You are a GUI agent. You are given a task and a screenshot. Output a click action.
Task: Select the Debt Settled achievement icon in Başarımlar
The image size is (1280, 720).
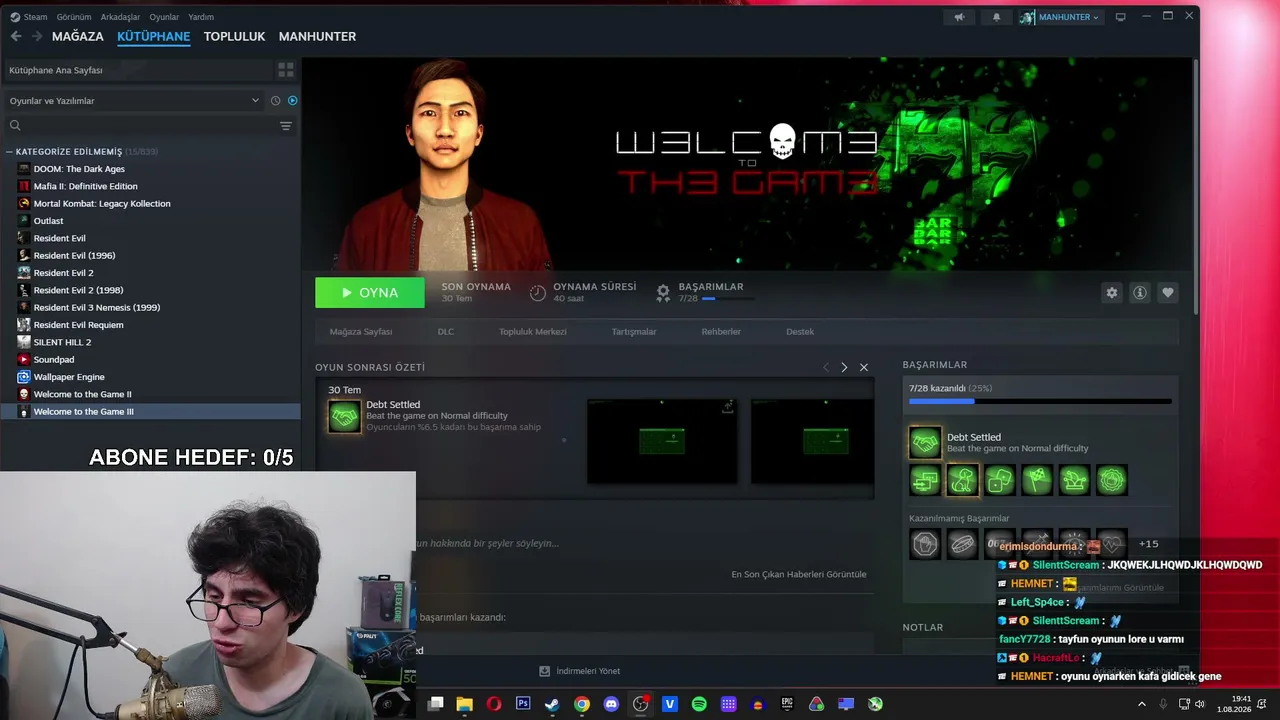coord(925,442)
